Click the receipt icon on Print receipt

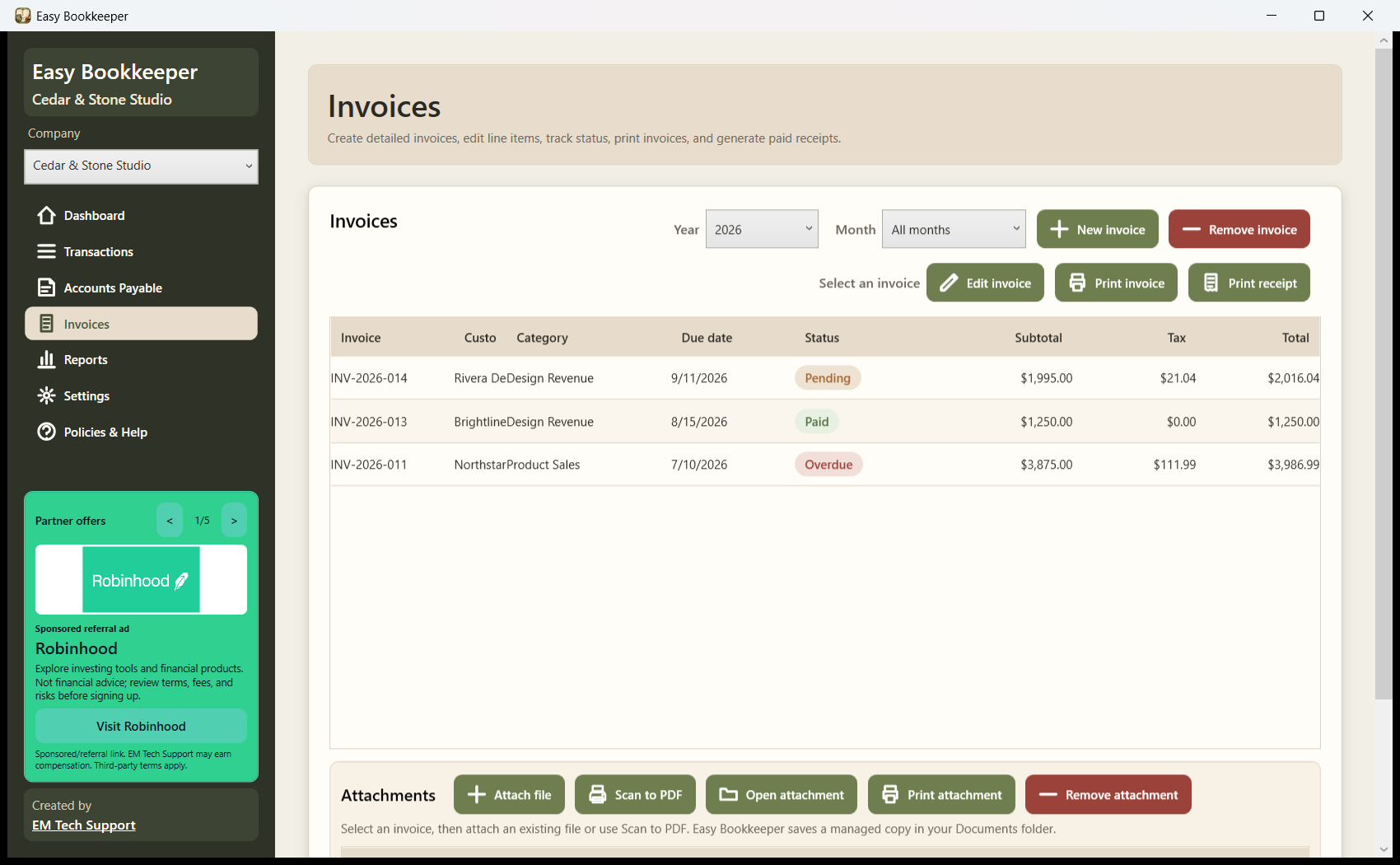[1211, 283]
